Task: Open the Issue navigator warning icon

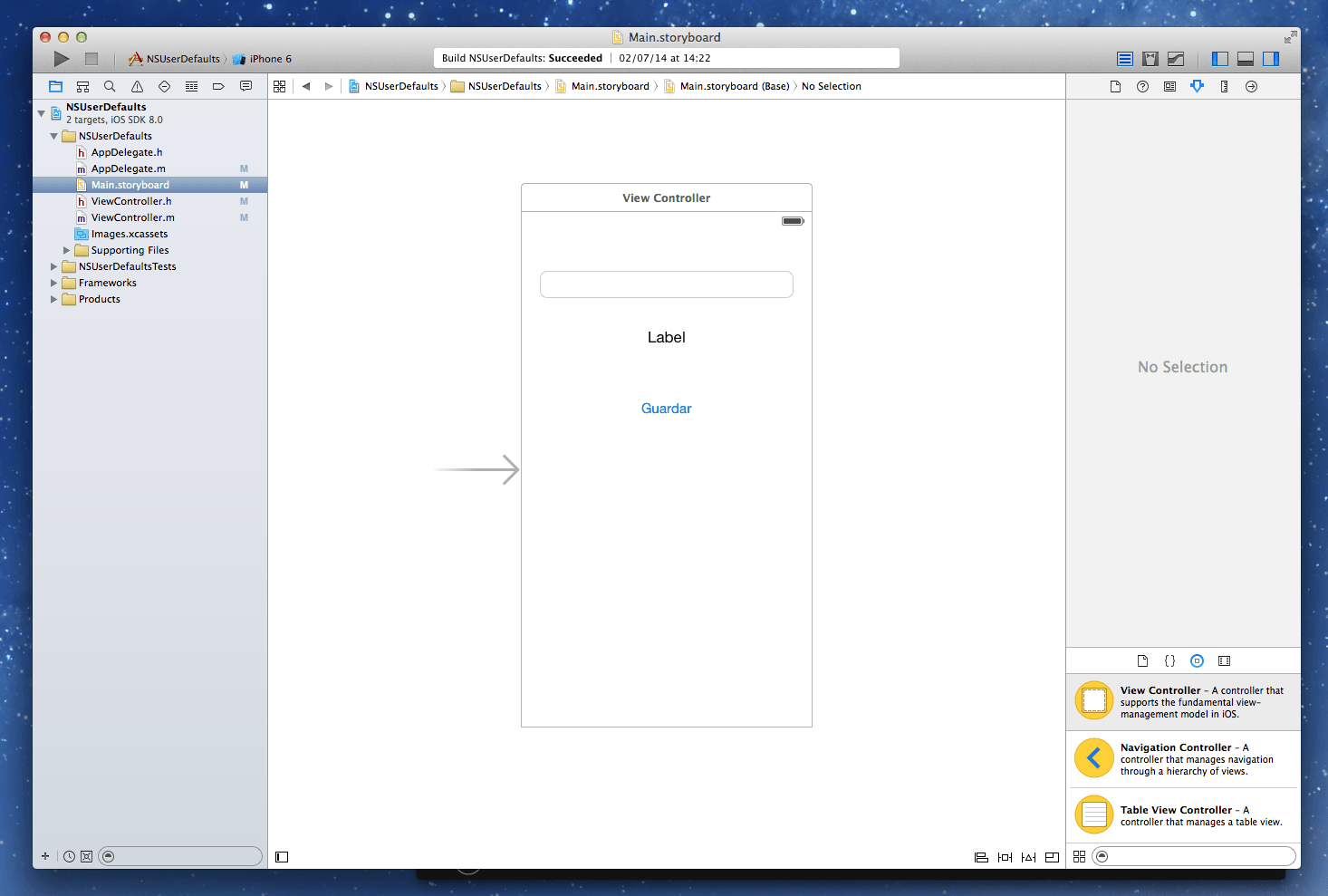Action: point(137,87)
